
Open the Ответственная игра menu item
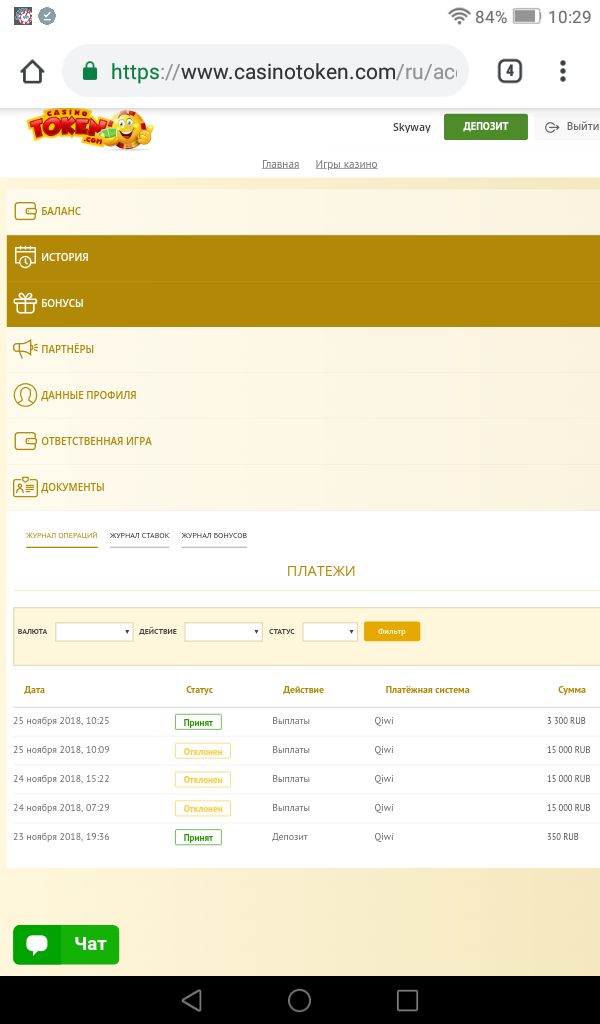pos(96,441)
